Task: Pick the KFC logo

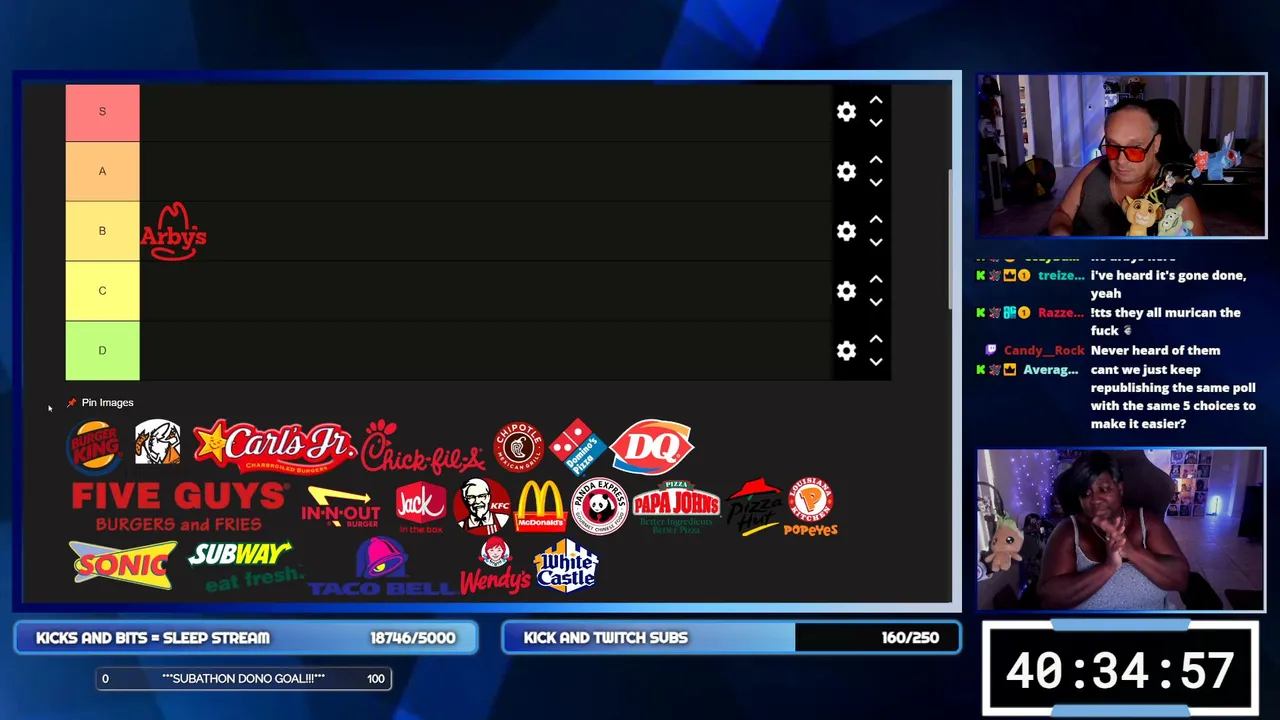Action: [482, 507]
